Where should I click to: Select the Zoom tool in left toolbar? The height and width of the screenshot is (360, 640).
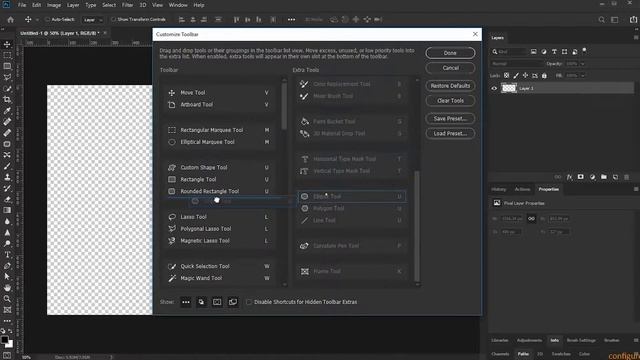[7, 299]
